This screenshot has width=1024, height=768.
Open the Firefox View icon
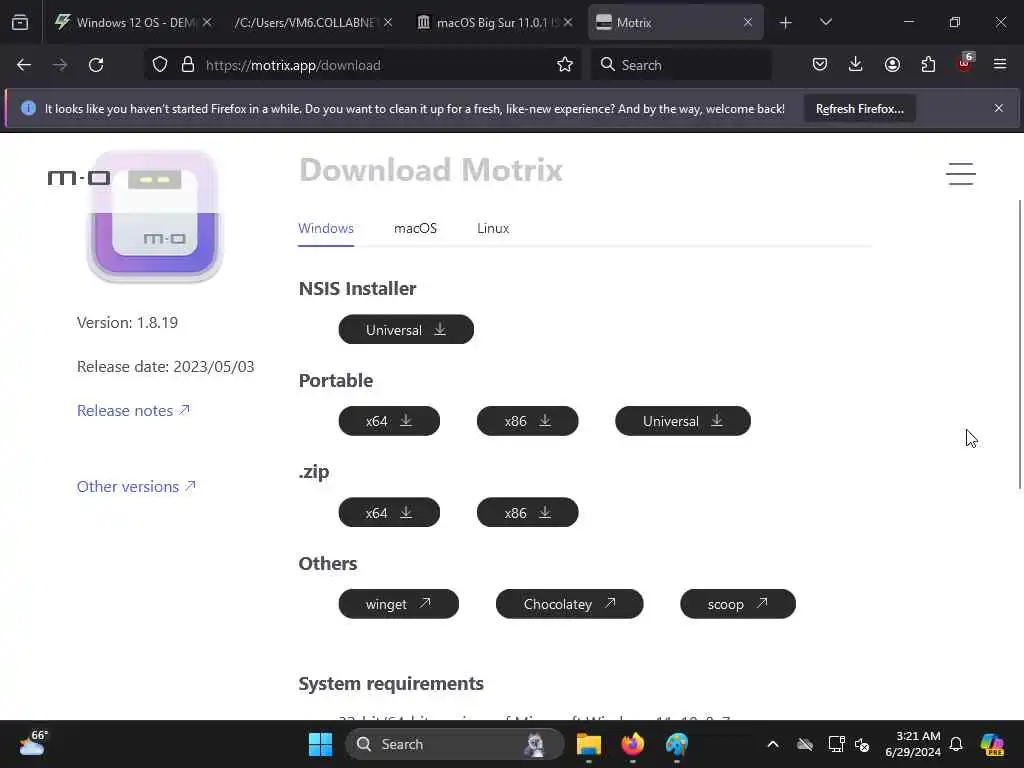(x=20, y=23)
